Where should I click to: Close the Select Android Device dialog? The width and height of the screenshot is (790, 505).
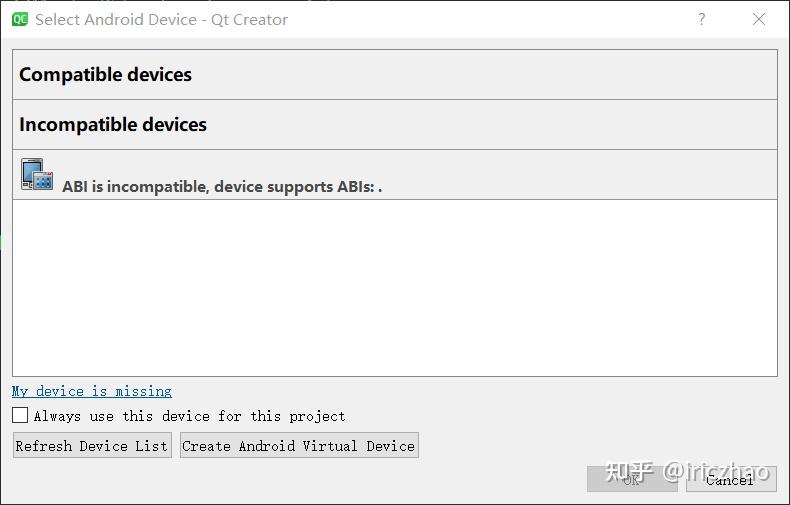point(759,19)
